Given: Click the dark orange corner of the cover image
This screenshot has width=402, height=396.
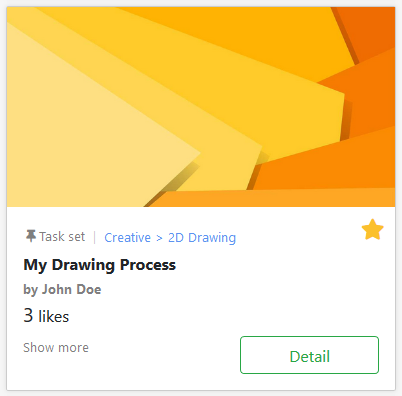Looking at the screenshot, I should (x=372, y=30).
